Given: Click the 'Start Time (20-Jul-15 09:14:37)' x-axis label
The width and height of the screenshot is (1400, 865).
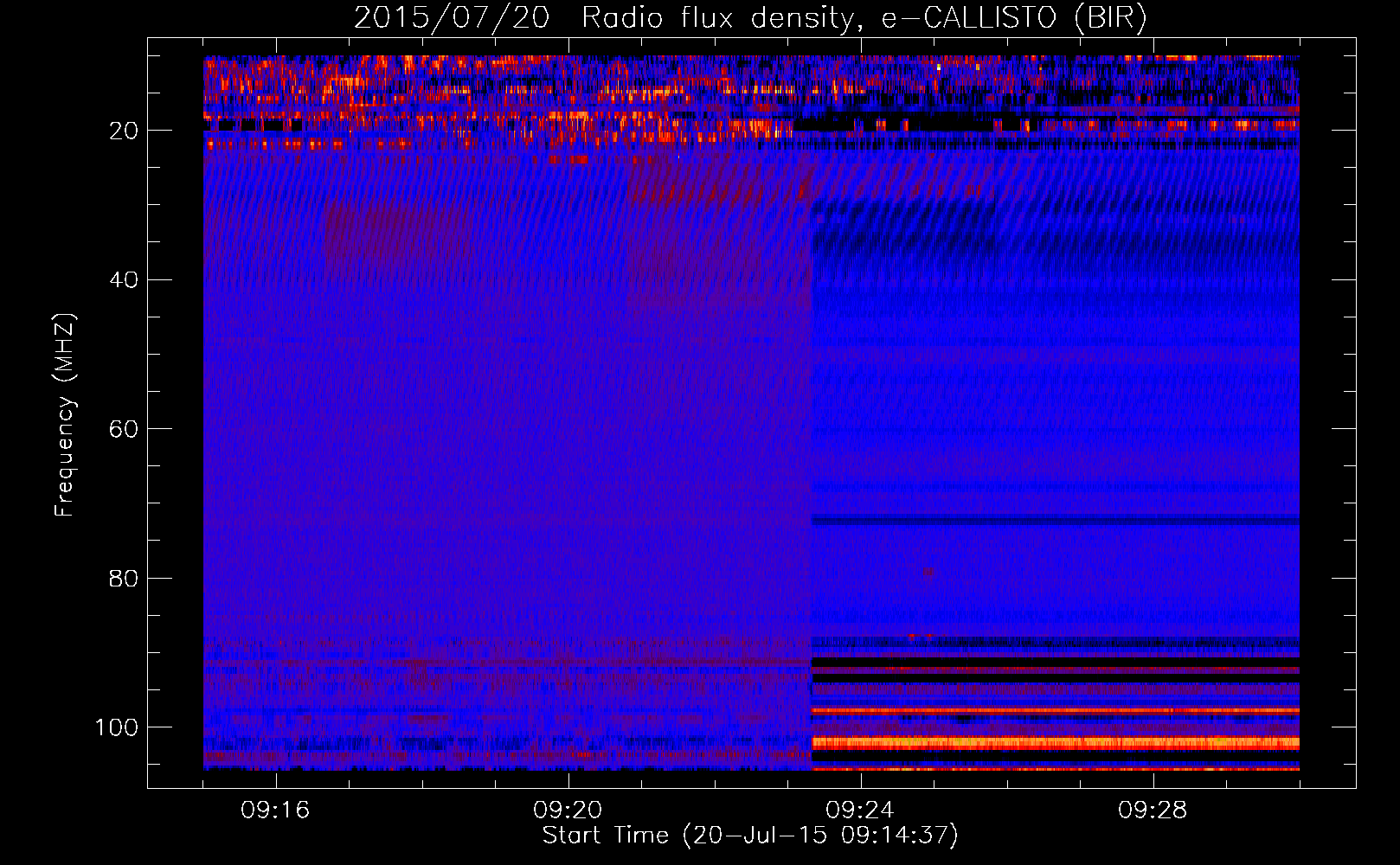Looking at the screenshot, I should coord(750,836).
